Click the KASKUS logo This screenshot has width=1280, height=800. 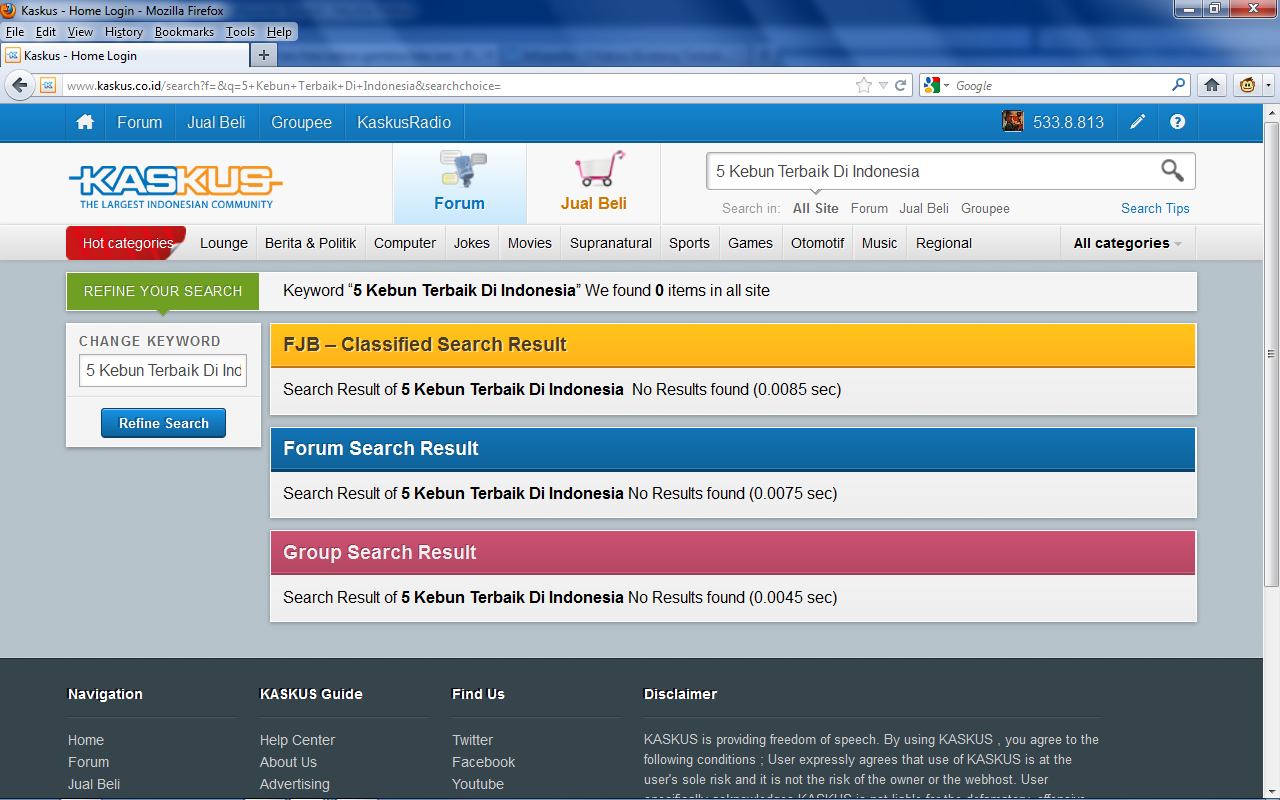pyautogui.click(x=176, y=186)
